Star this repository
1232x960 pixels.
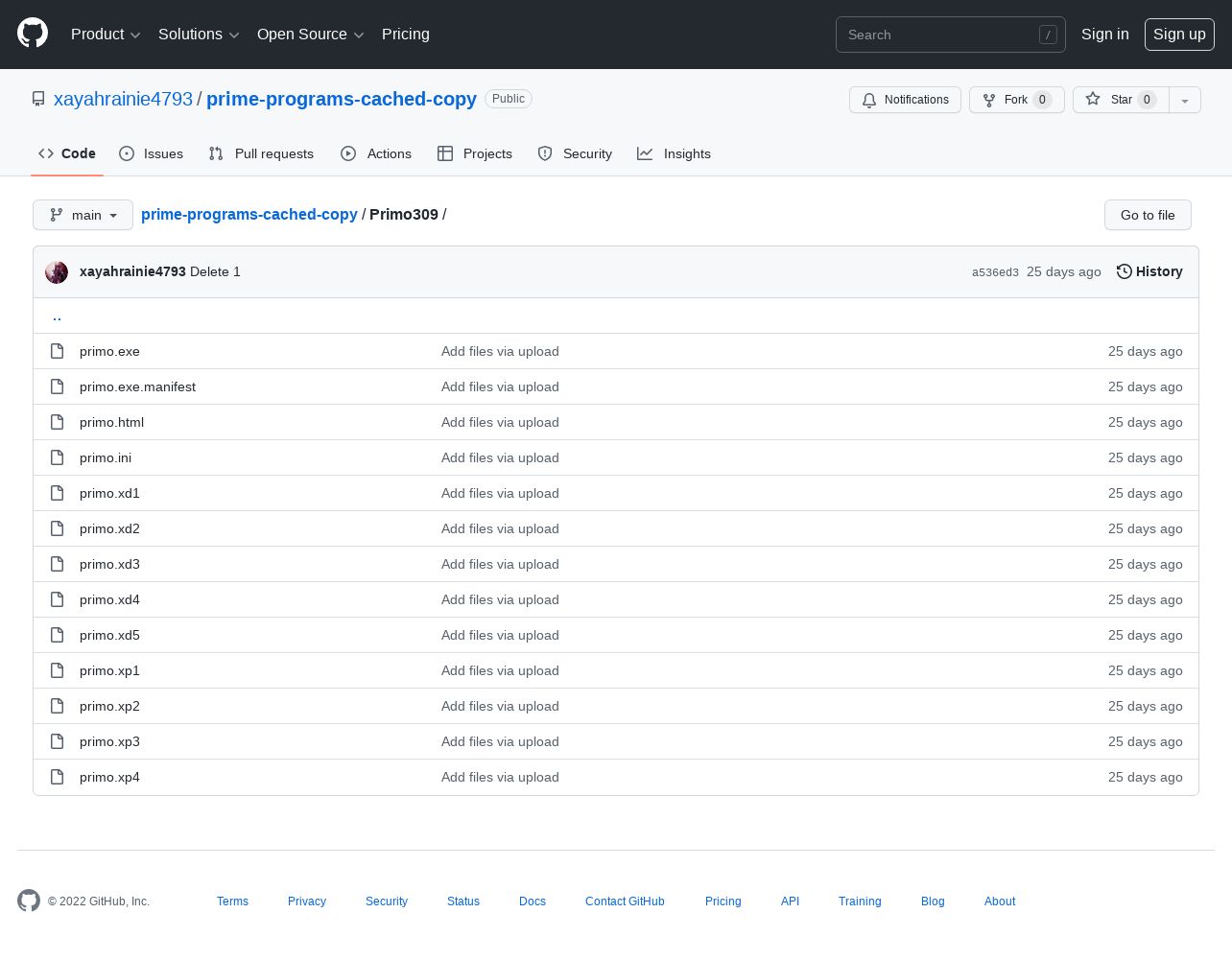[x=1120, y=100]
